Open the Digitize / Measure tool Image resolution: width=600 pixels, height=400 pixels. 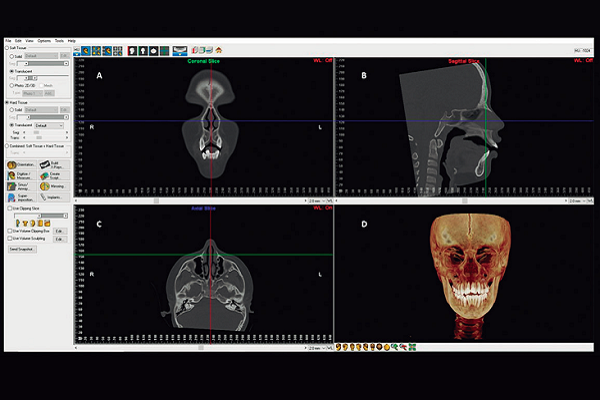coord(21,176)
